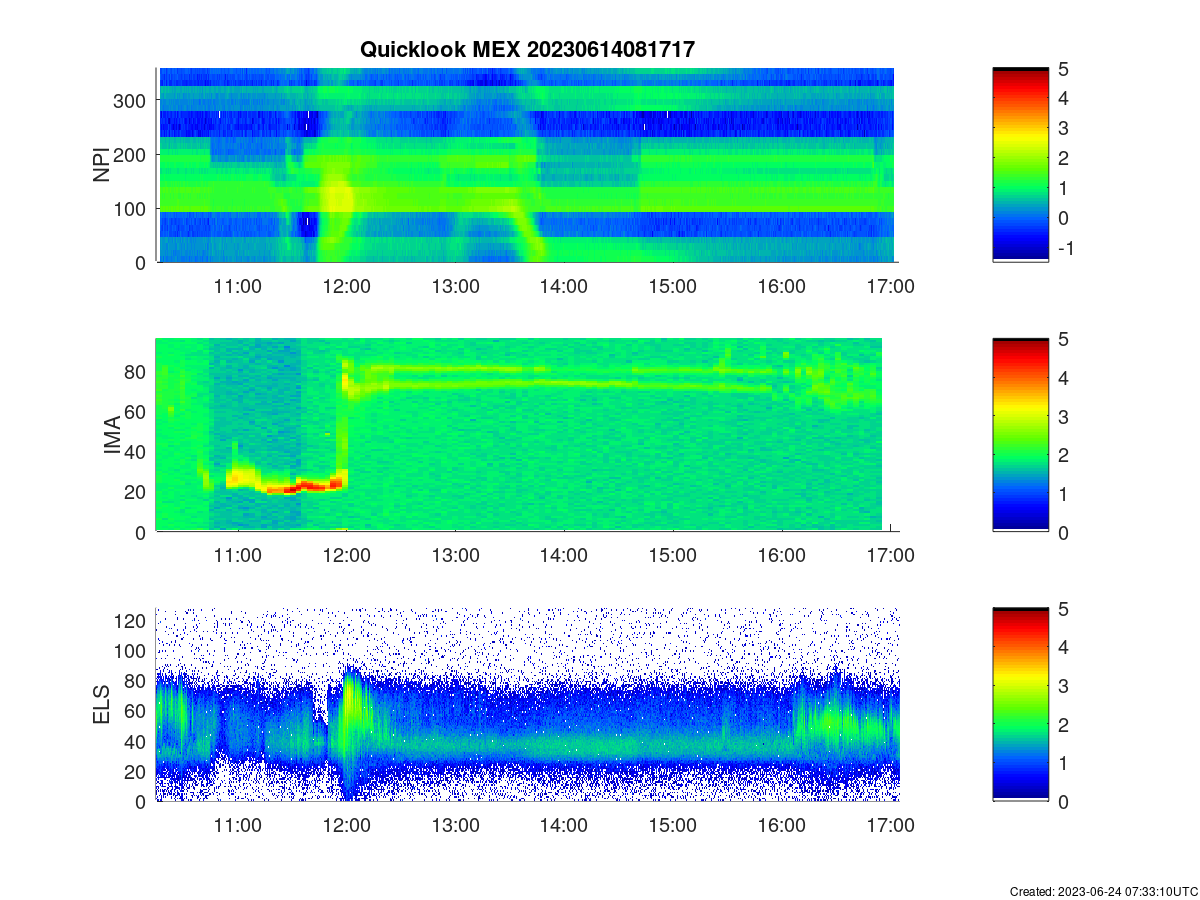Image resolution: width=1200 pixels, height=900 pixels.
Task: Click the "17:00" tick under IMA plot
Action: point(891,556)
